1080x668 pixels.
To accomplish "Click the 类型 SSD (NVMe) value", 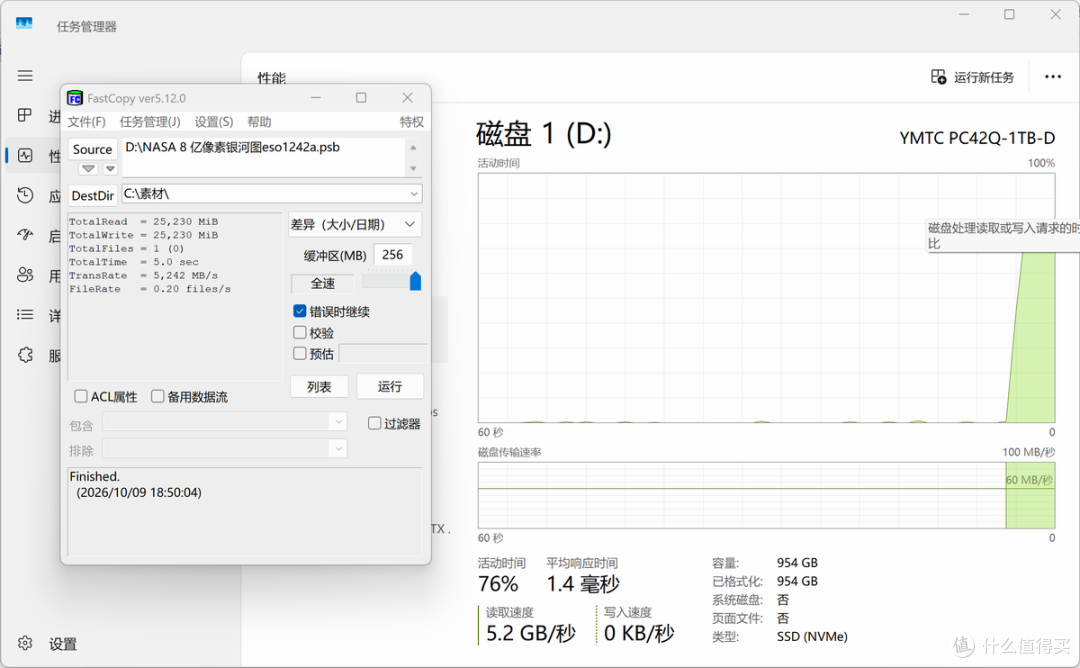I will pos(812,637).
